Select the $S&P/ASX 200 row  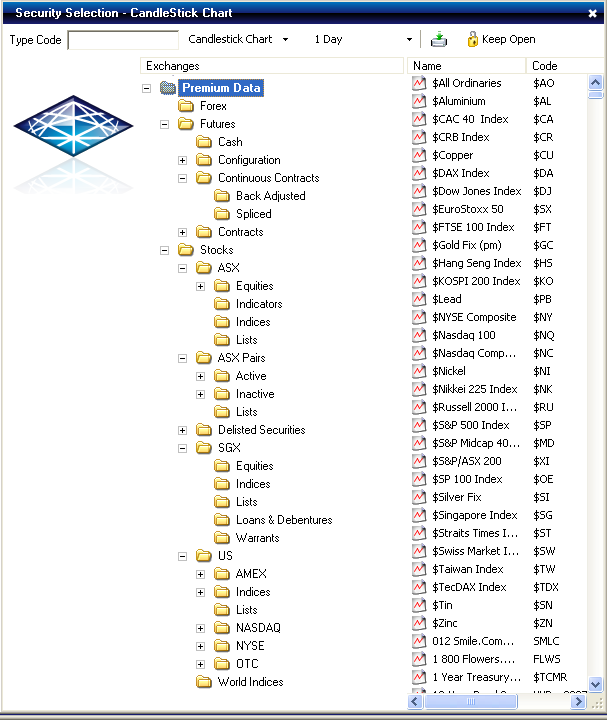pos(466,461)
